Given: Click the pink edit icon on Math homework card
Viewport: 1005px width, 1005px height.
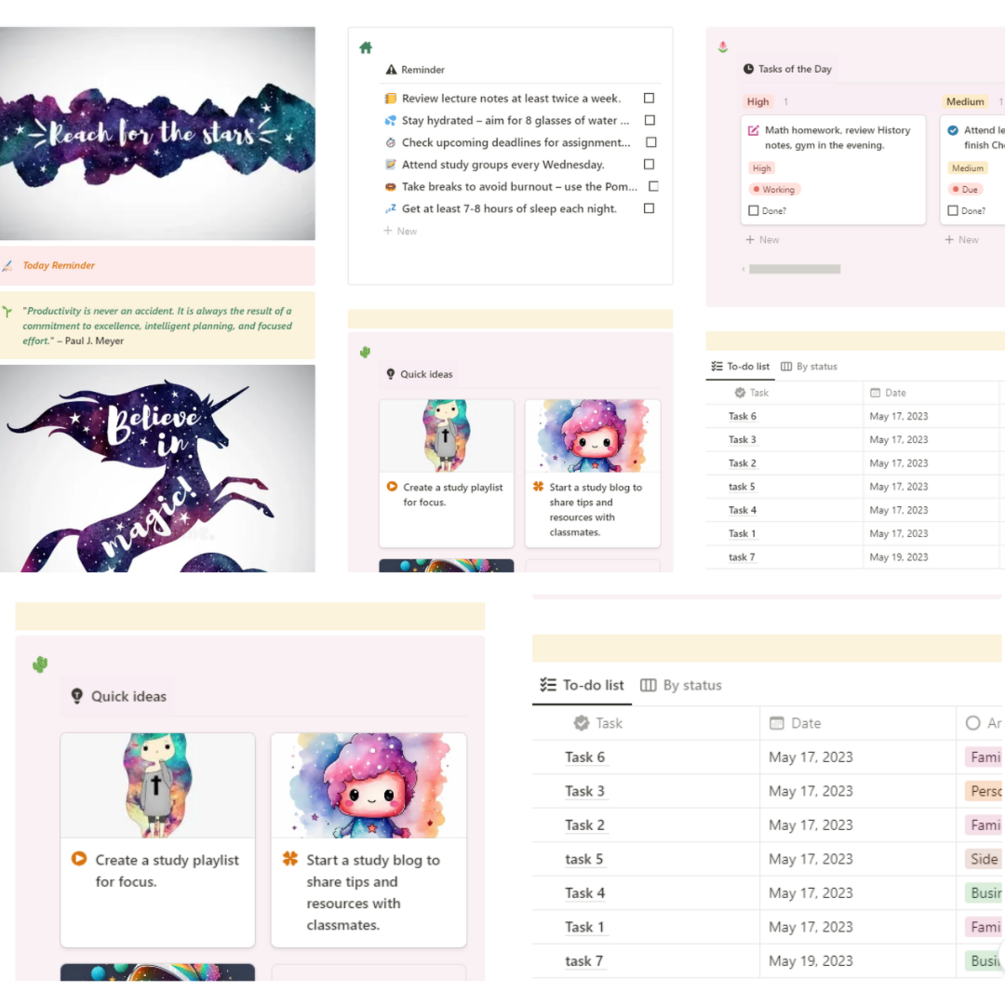Looking at the screenshot, I should [754, 130].
